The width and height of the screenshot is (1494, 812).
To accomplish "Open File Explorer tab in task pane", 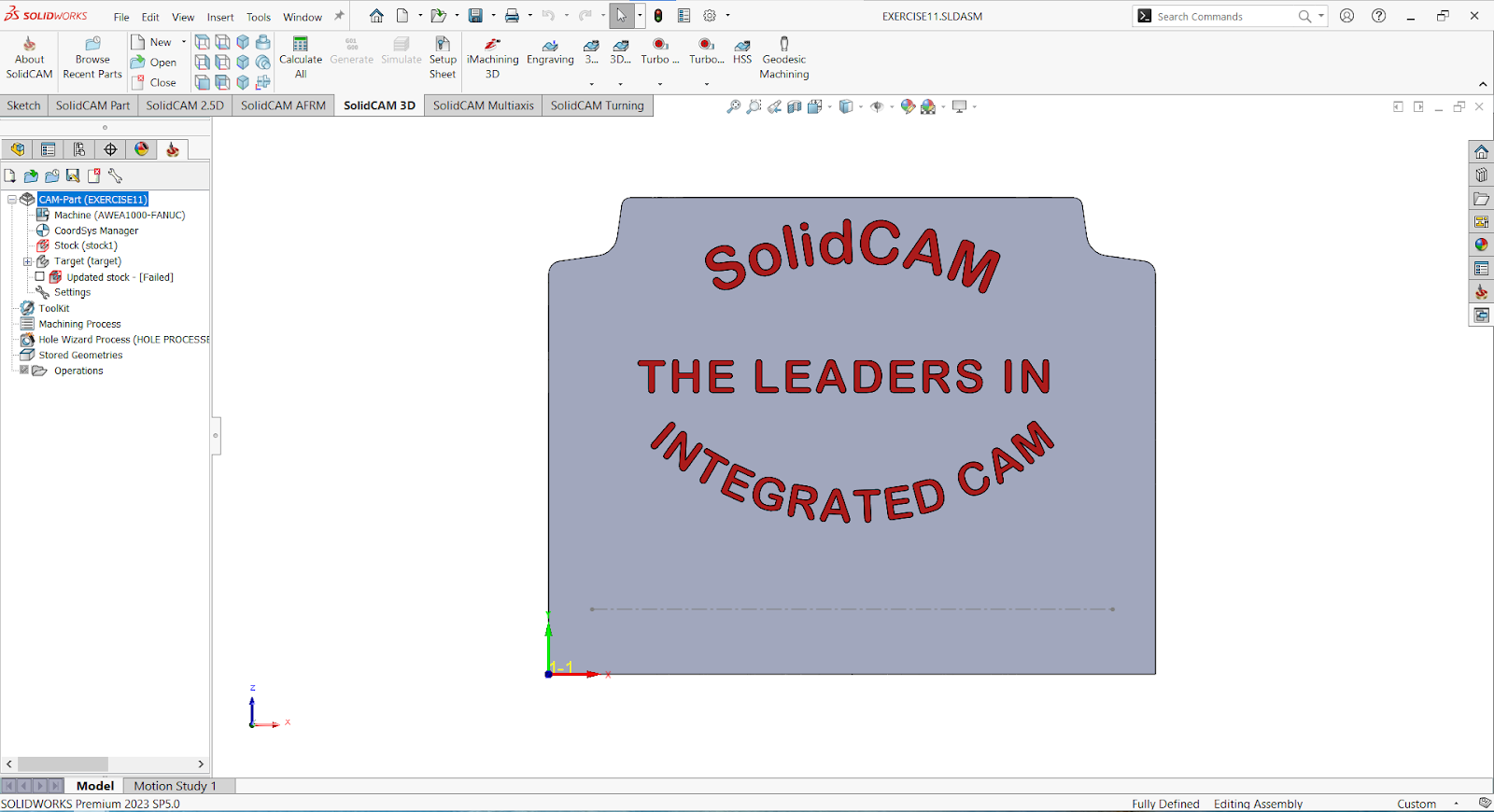I will coord(1482,199).
